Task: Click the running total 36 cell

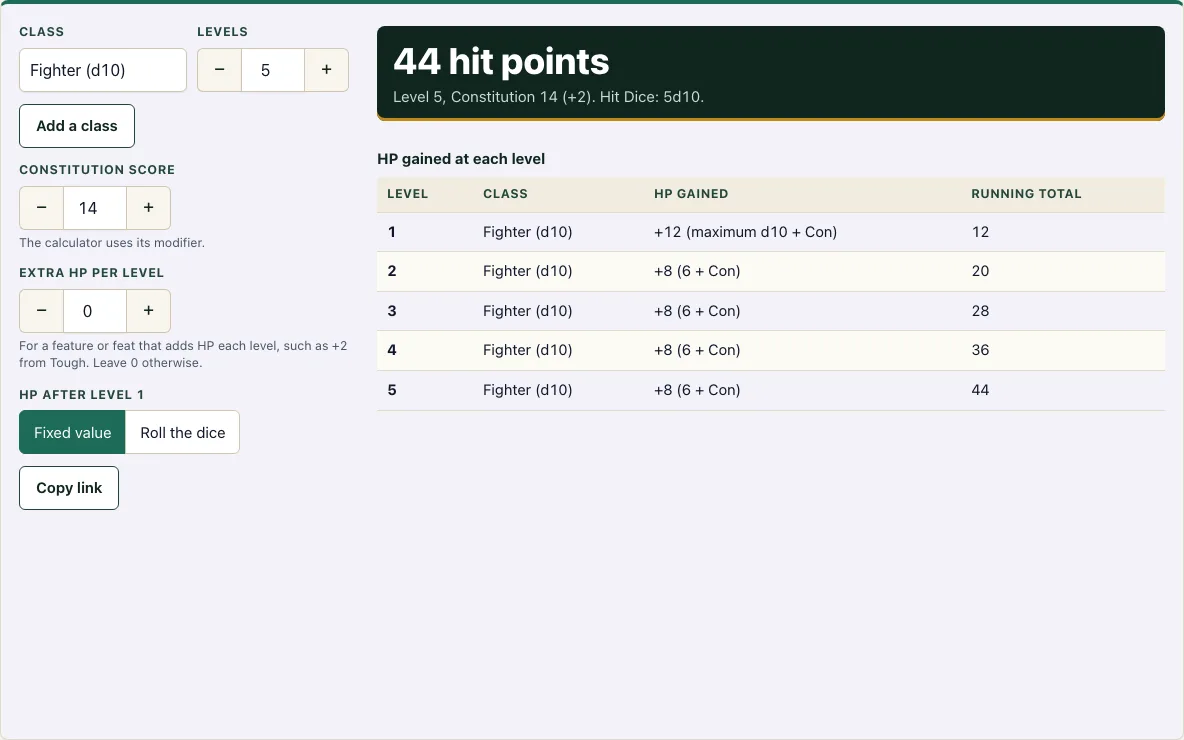Action: coord(980,350)
